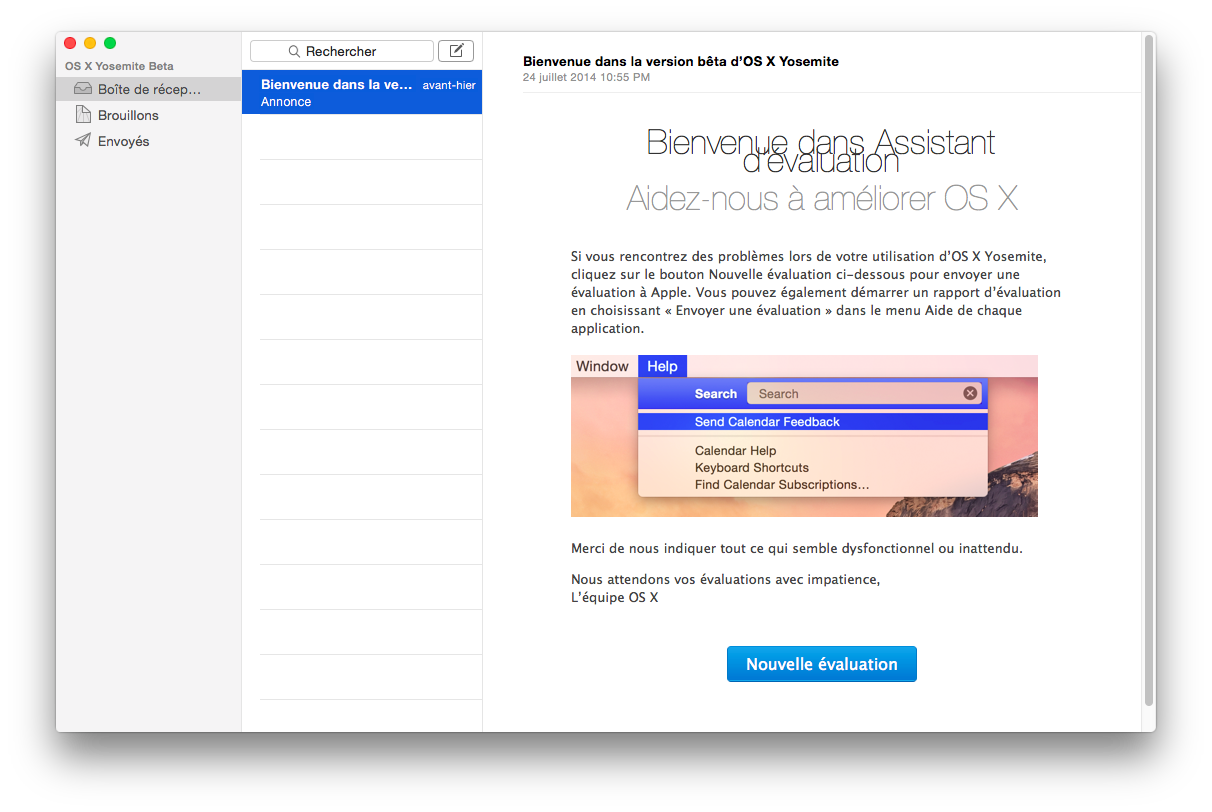Open the Boîte de récep… mailbox
Screen dimensions: 1212x812
coord(149,89)
